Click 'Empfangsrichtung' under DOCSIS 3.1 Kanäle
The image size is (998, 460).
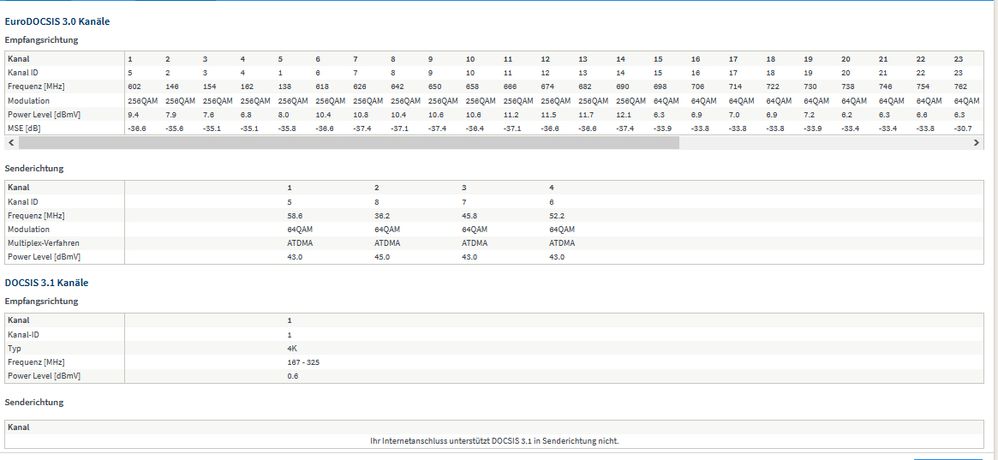click(41, 301)
